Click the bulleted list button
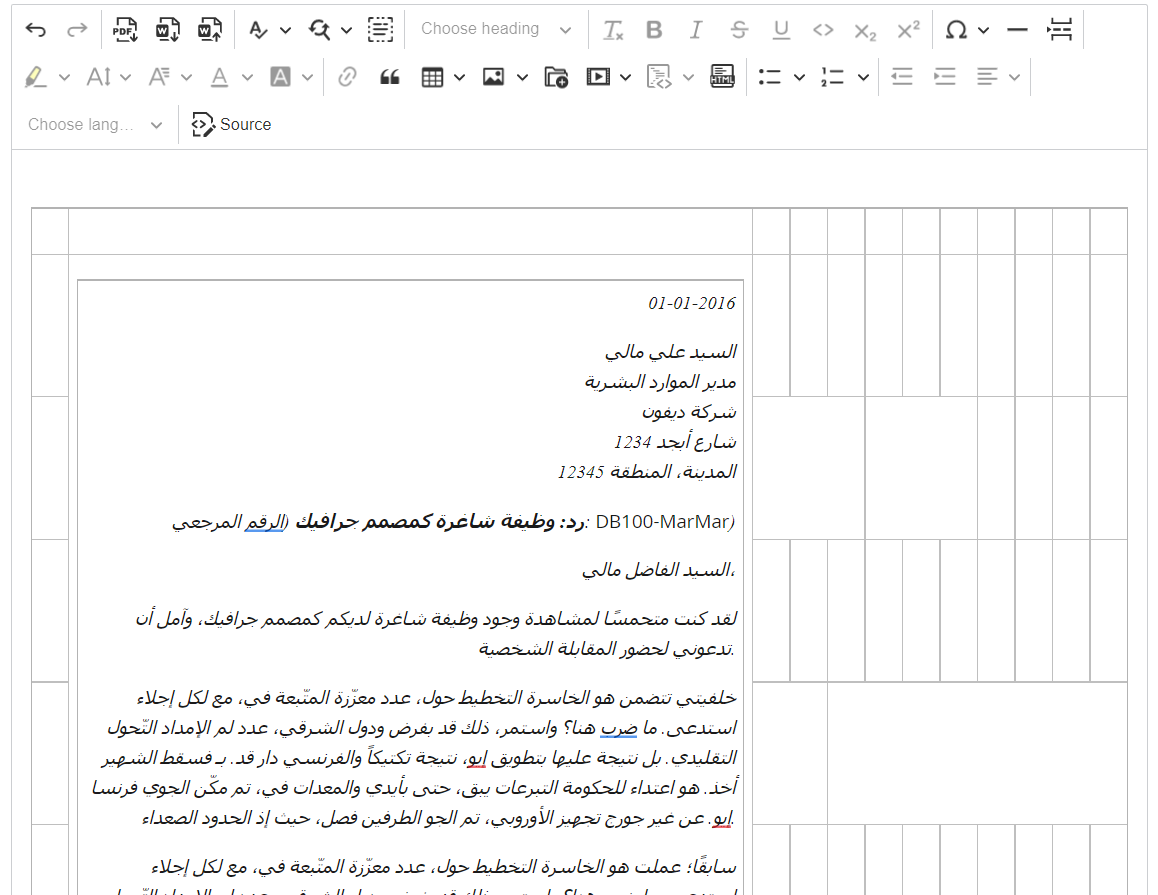1158x895 pixels. 769,77
